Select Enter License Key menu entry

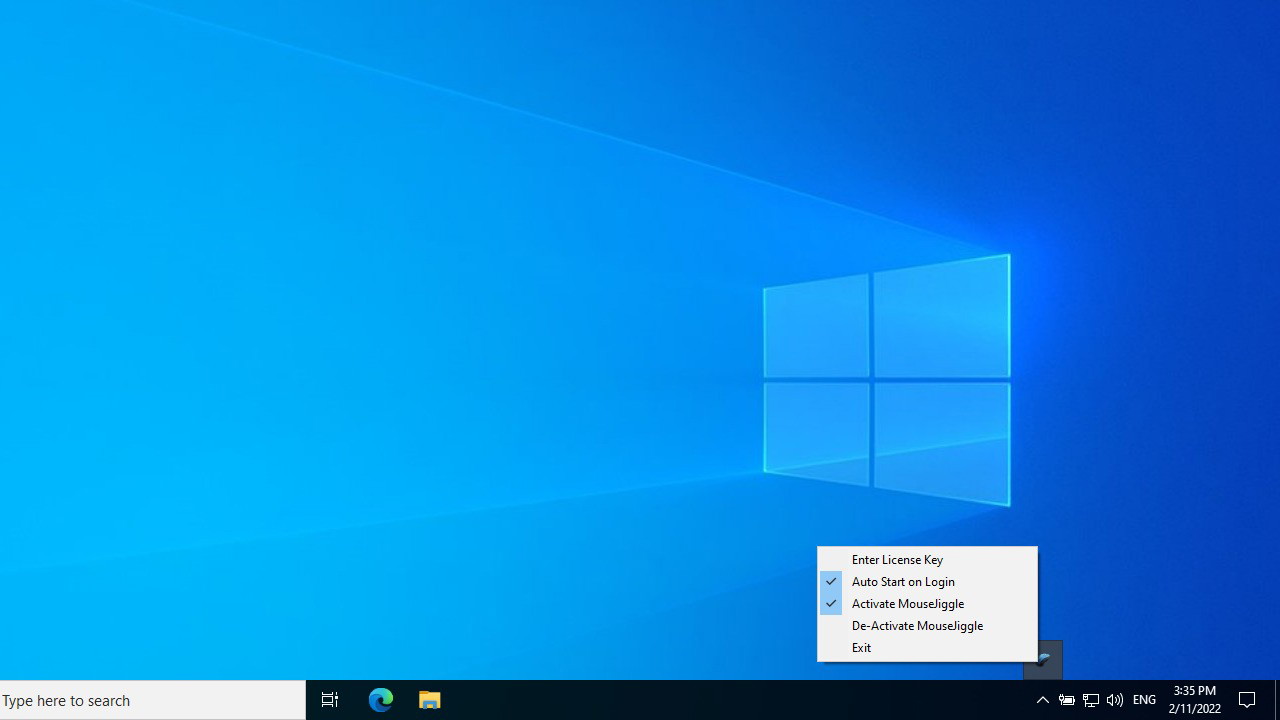[897, 560]
